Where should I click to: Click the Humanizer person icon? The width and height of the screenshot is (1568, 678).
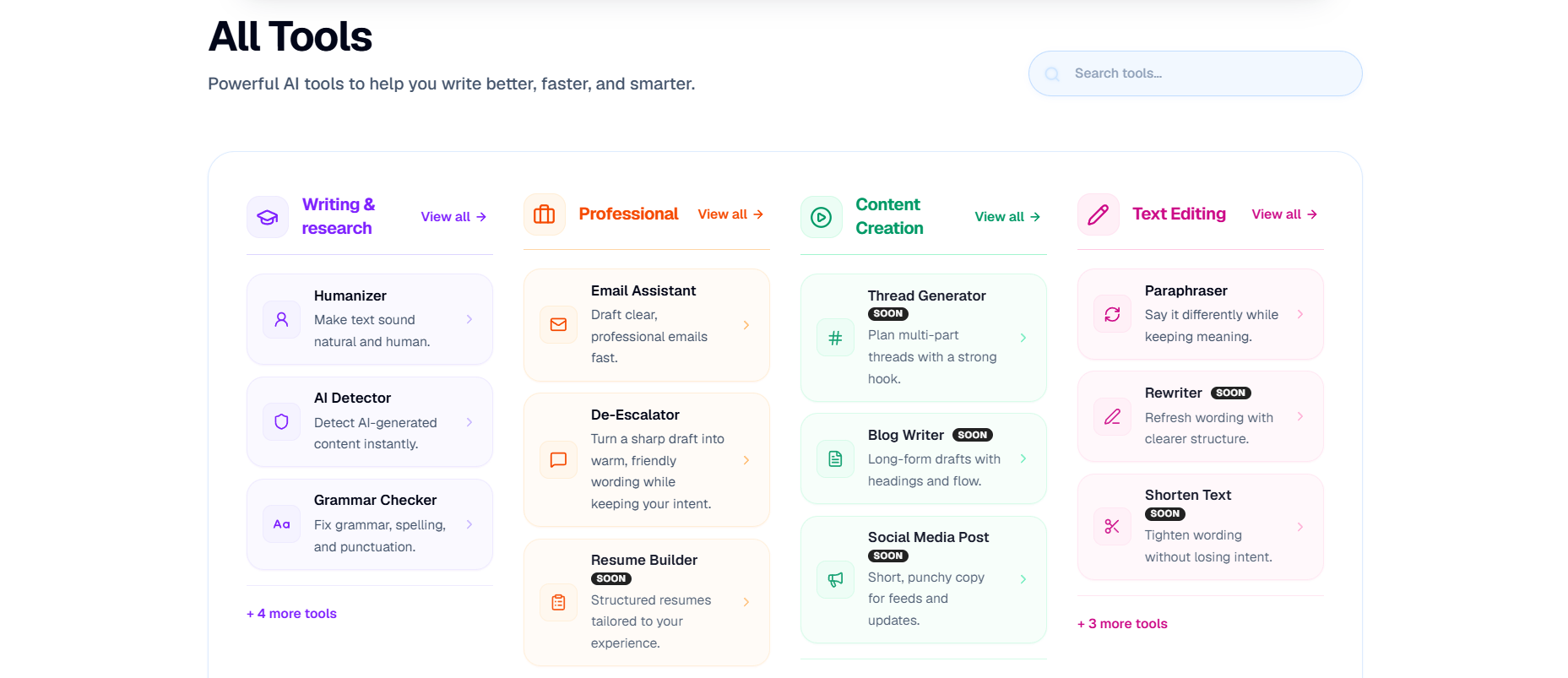tap(282, 319)
